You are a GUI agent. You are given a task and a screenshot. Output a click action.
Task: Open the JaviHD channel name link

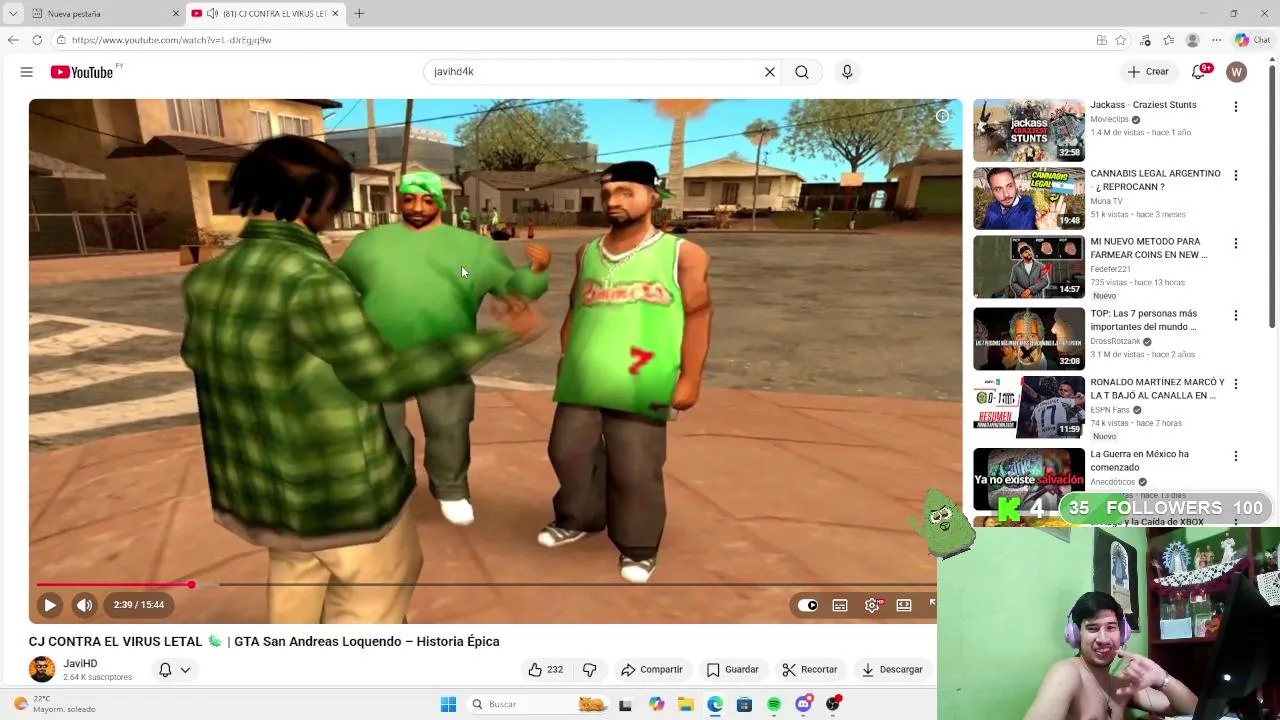tap(81, 664)
